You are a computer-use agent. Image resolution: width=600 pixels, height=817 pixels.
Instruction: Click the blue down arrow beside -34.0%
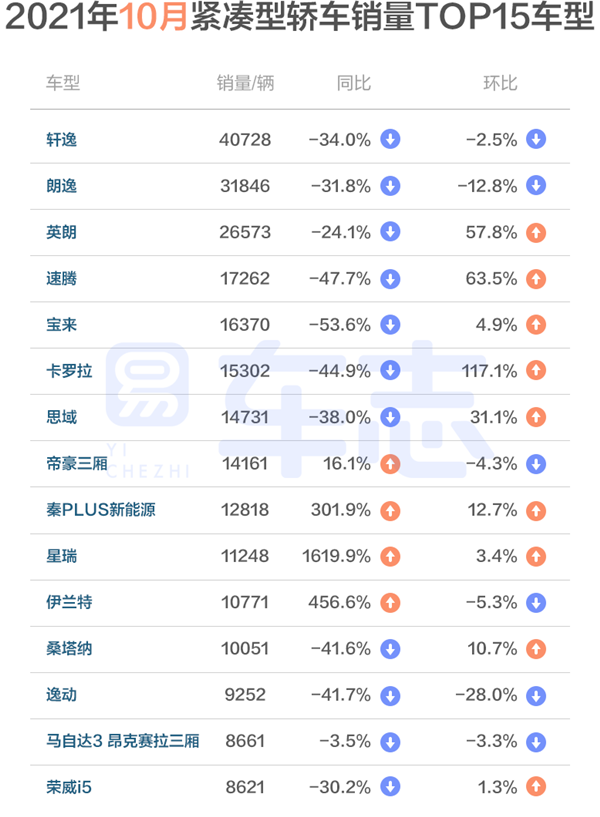click(x=390, y=139)
